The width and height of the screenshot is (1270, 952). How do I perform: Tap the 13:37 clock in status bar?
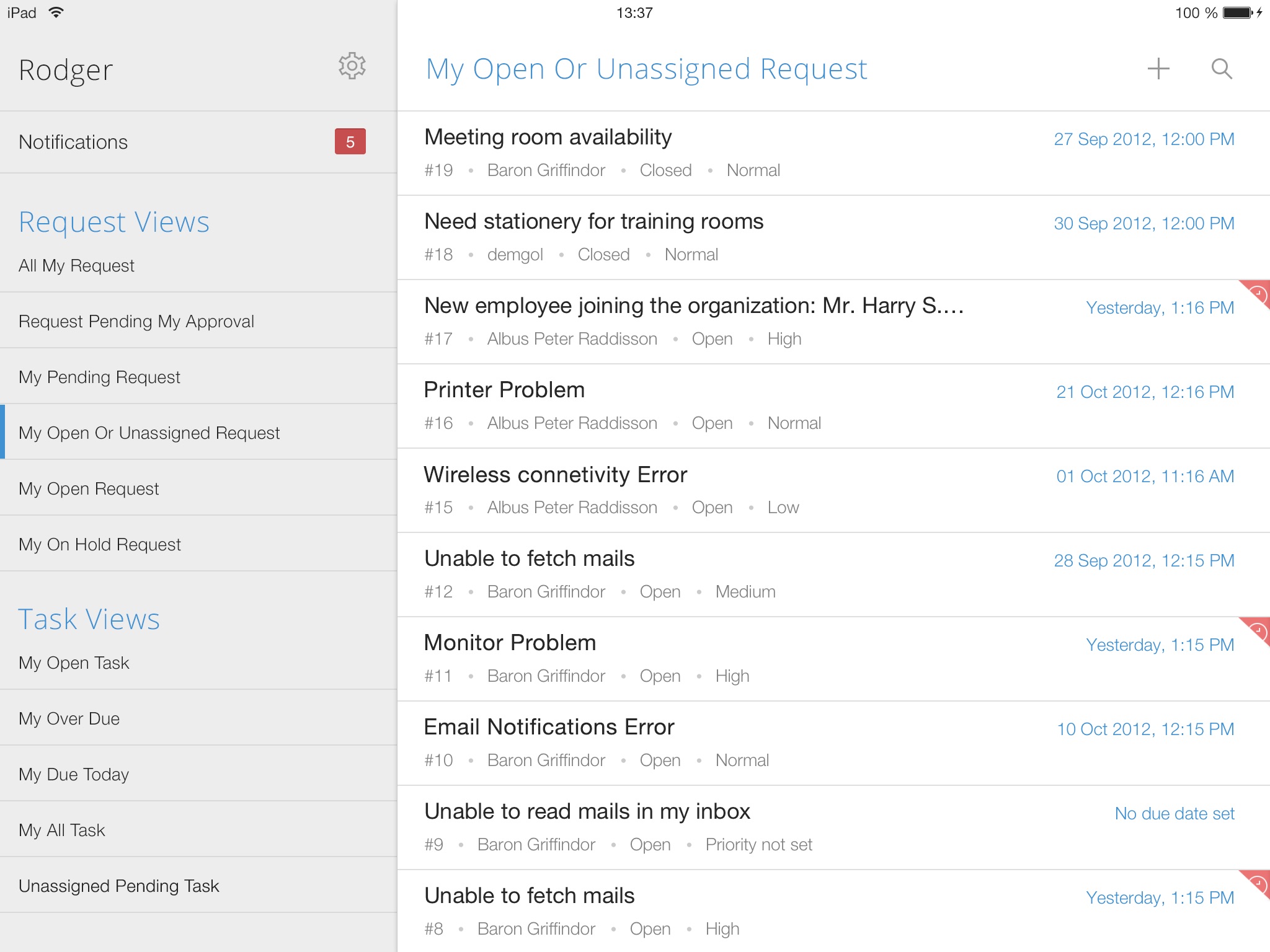coord(634,13)
